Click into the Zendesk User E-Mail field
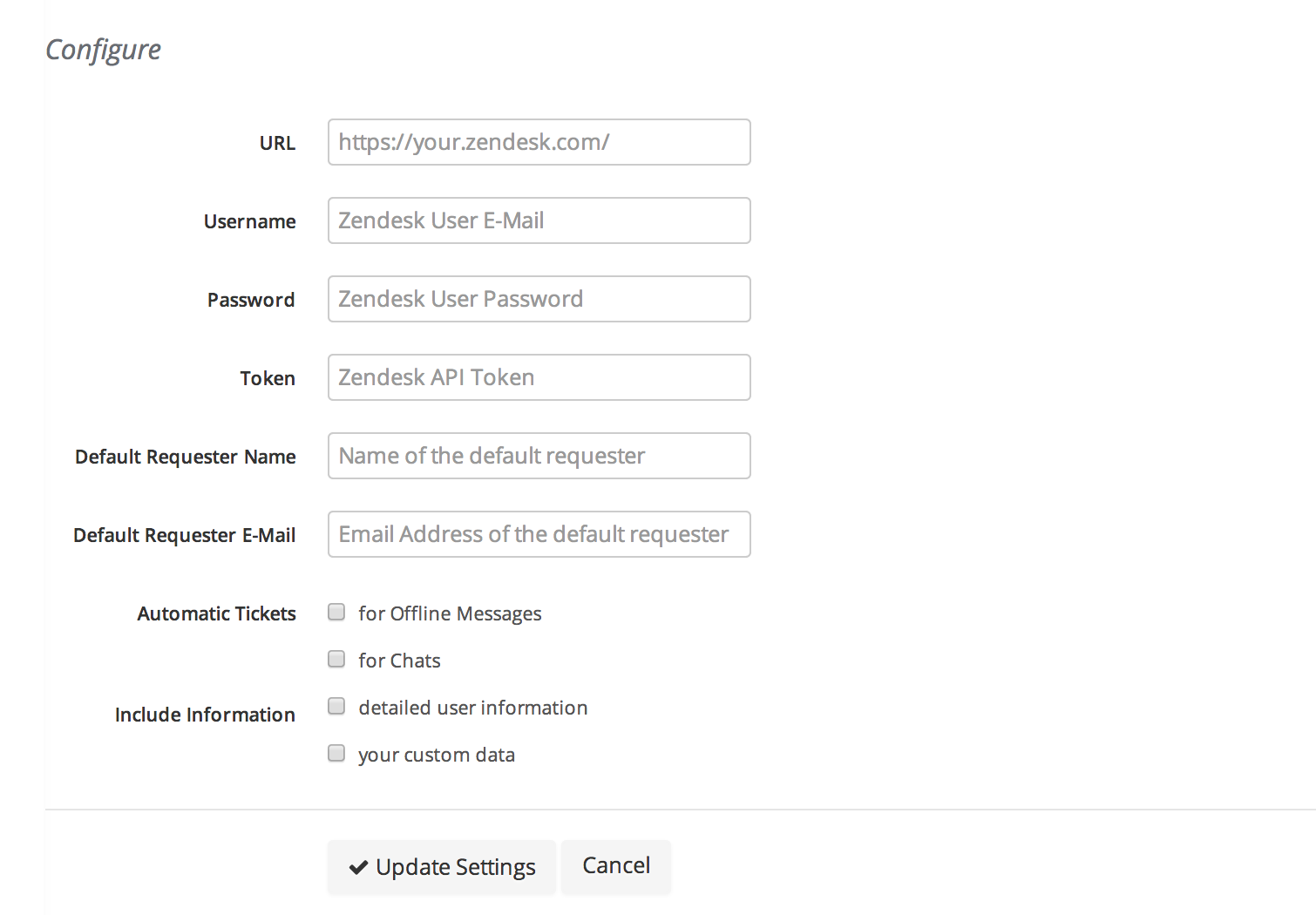This screenshot has width=1316, height=915. [x=539, y=220]
